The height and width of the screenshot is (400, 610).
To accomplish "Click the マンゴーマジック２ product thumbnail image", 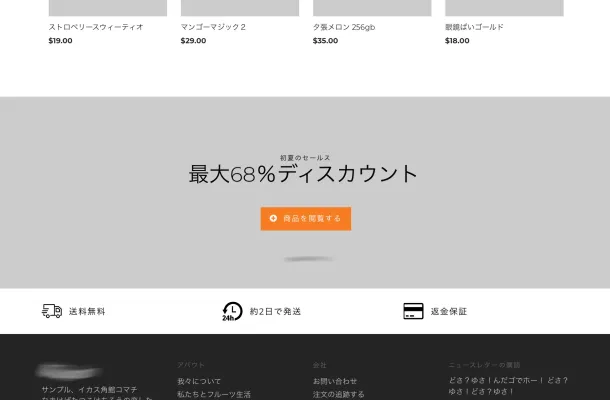I will pyautogui.click(x=240, y=8).
